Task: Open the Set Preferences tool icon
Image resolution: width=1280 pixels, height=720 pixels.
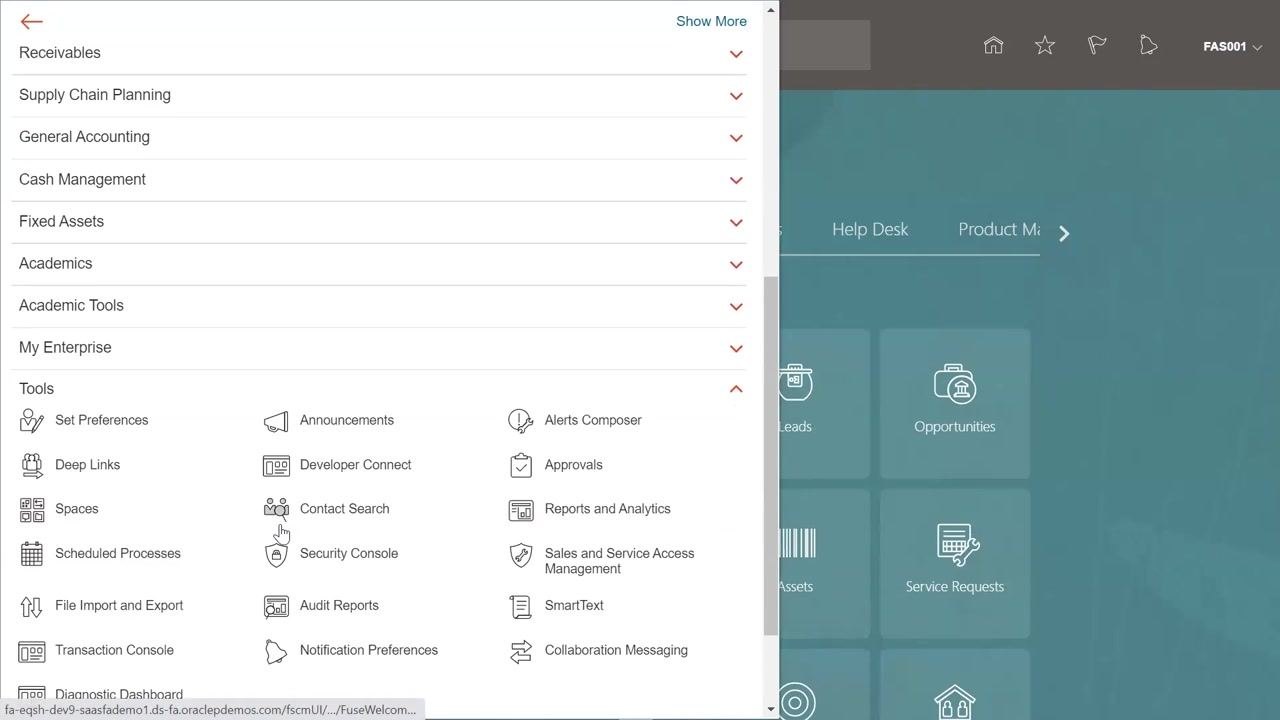Action: [x=32, y=421]
